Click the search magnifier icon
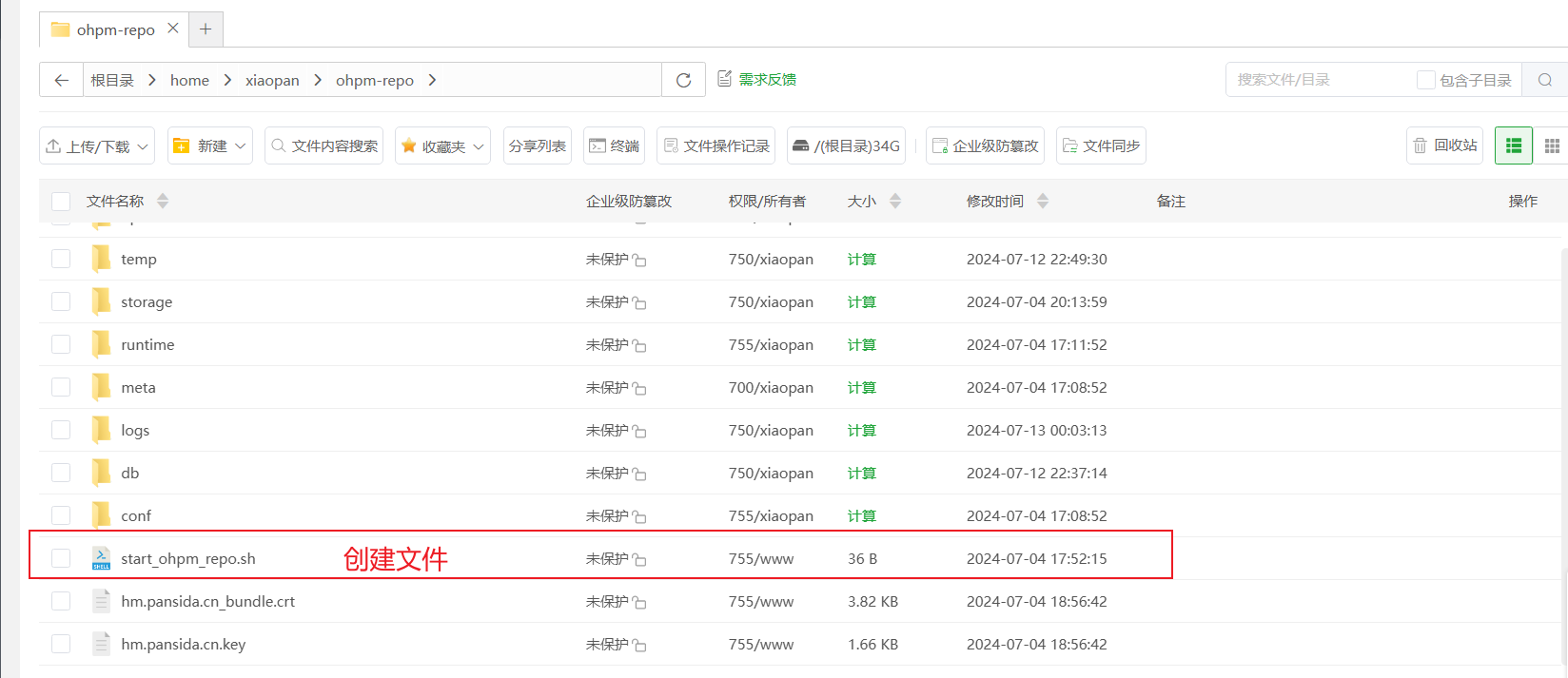 (1544, 80)
